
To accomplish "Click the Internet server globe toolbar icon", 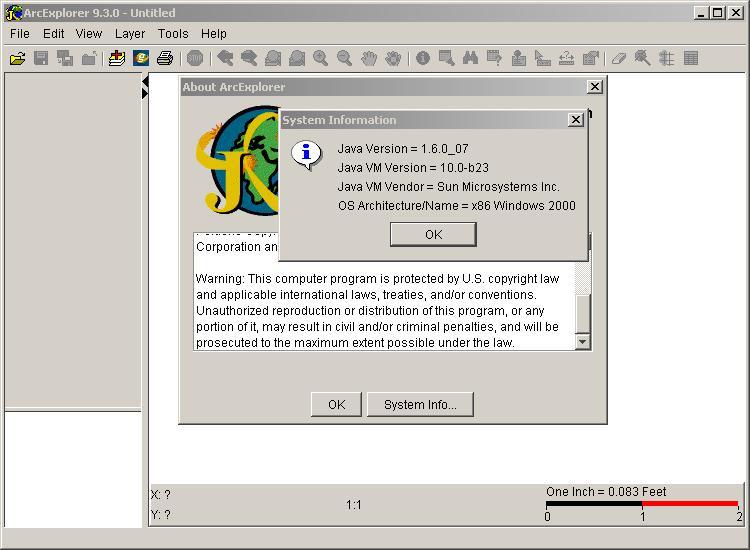I will pos(141,59).
